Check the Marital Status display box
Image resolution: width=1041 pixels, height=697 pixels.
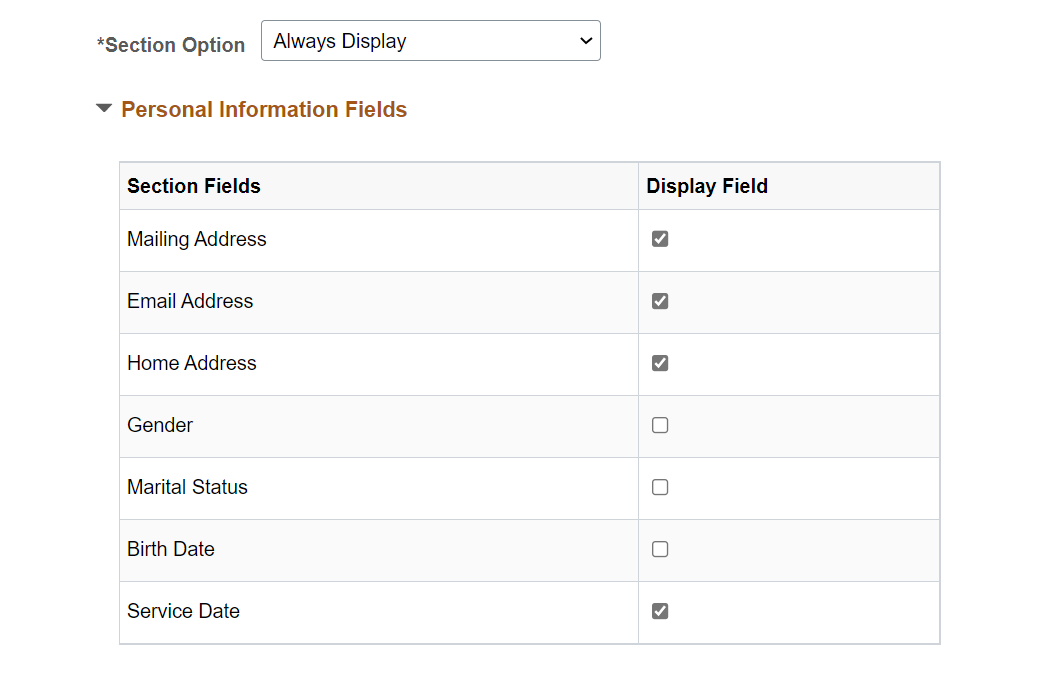660,487
